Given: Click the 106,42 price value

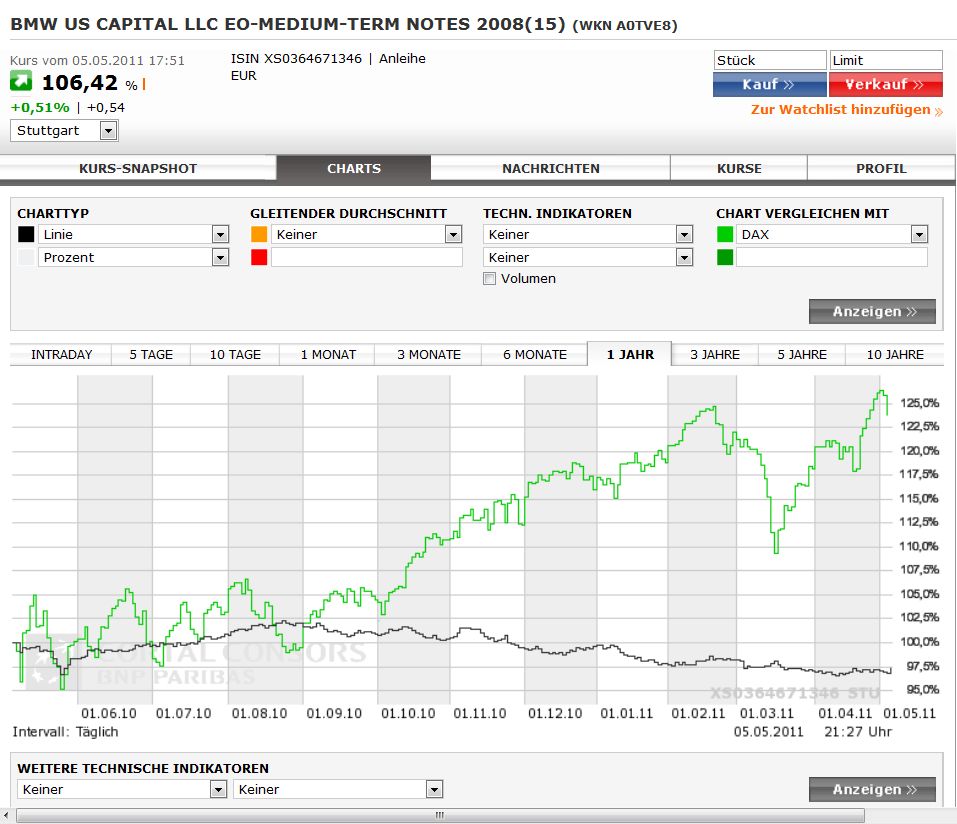Looking at the screenshot, I should pyautogui.click(x=79, y=82).
